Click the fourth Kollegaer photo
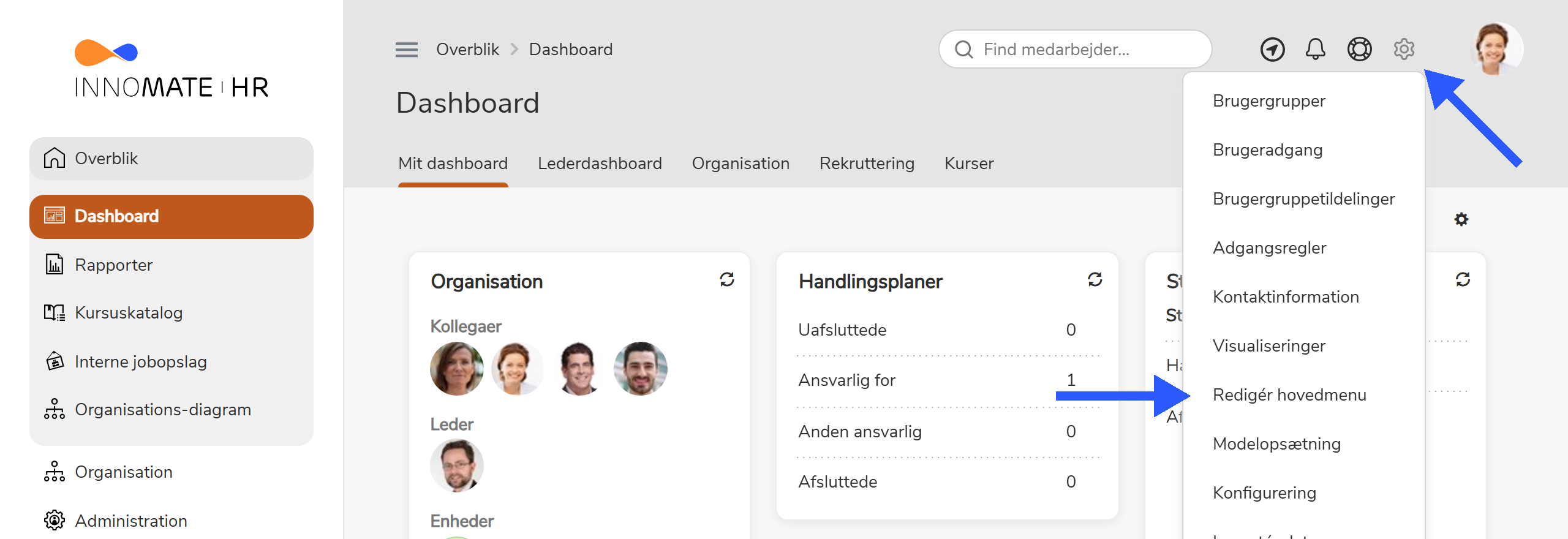This screenshot has width=1568, height=539. click(x=641, y=368)
